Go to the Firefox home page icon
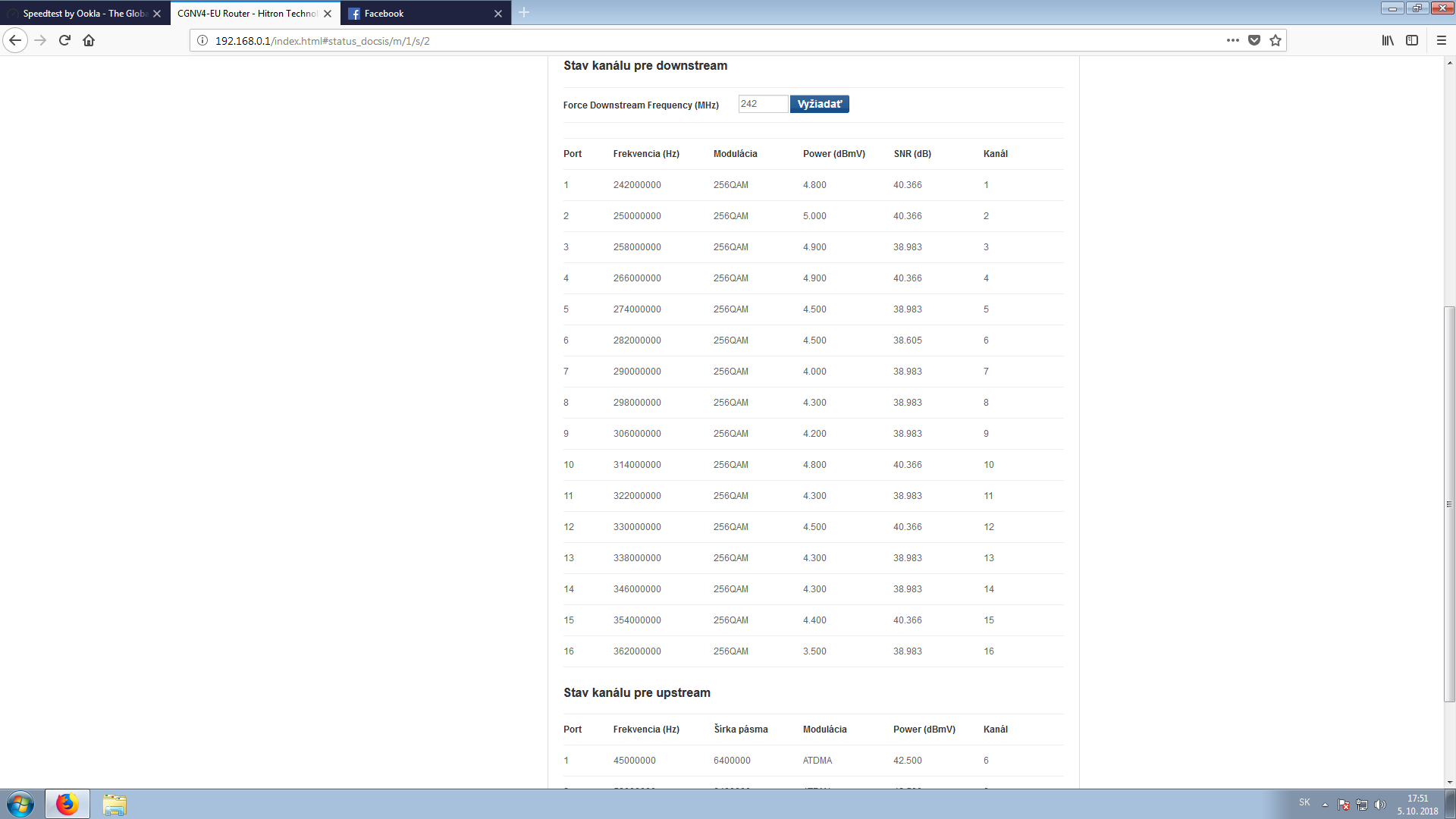The image size is (1456, 819). [89, 40]
